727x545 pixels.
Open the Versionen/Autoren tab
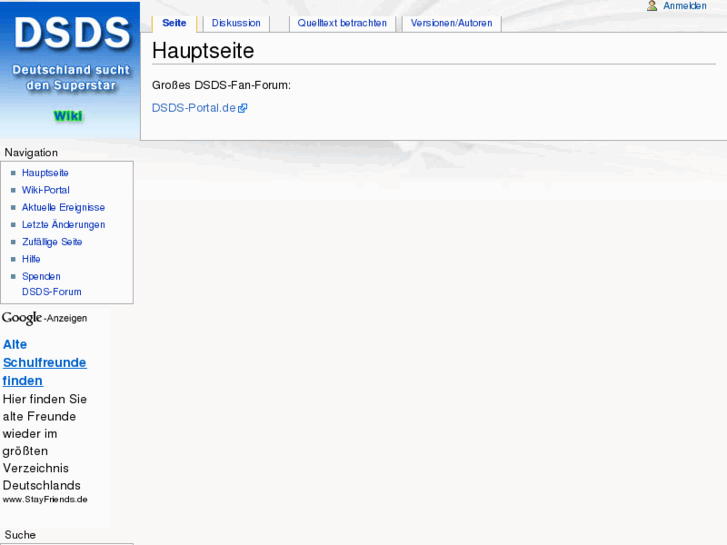tap(452, 23)
